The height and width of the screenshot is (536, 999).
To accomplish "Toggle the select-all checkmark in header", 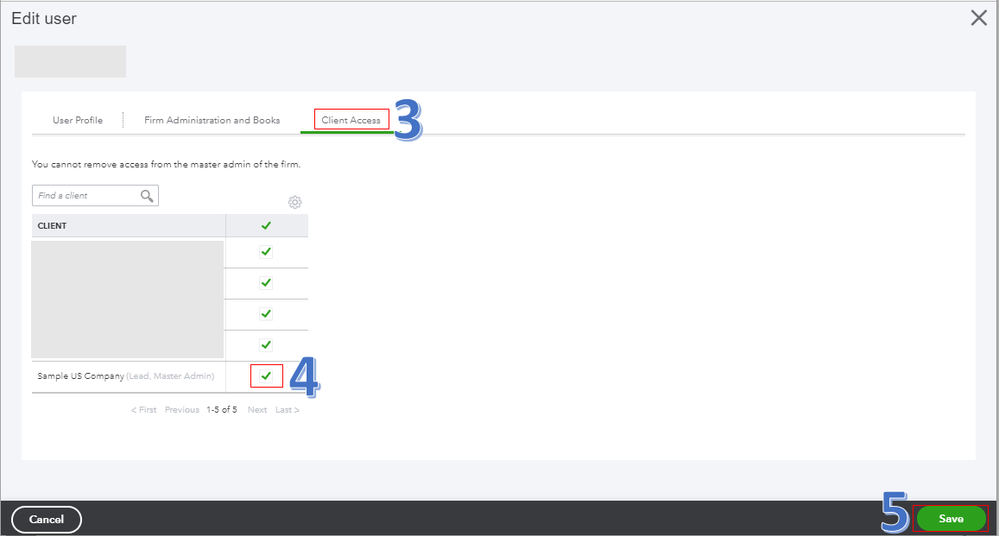I will pyautogui.click(x=266, y=226).
